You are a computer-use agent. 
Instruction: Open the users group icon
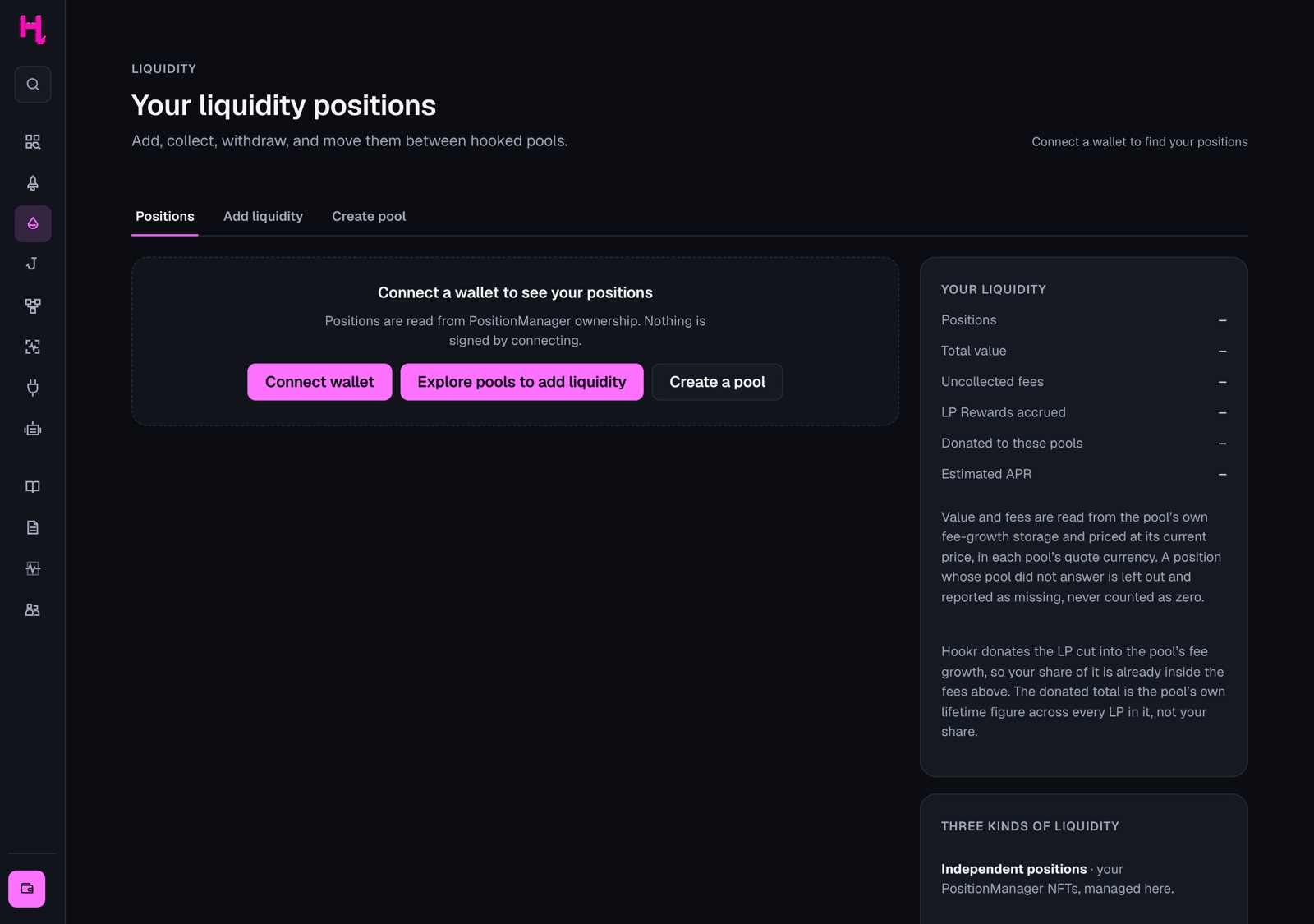click(x=33, y=610)
